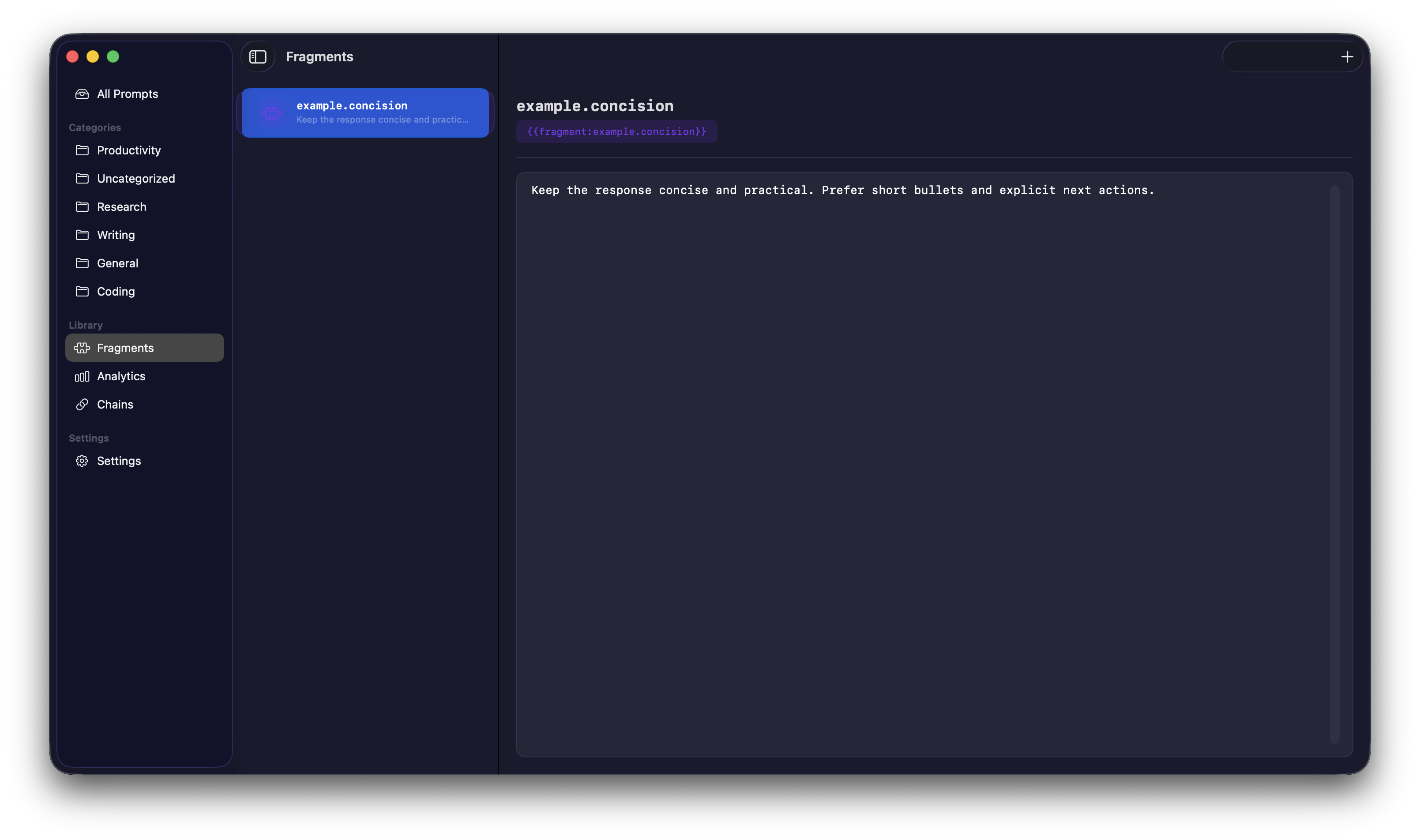Click the Coding category folder icon
Screen dimensions: 1420x840
click(x=83, y=291)
